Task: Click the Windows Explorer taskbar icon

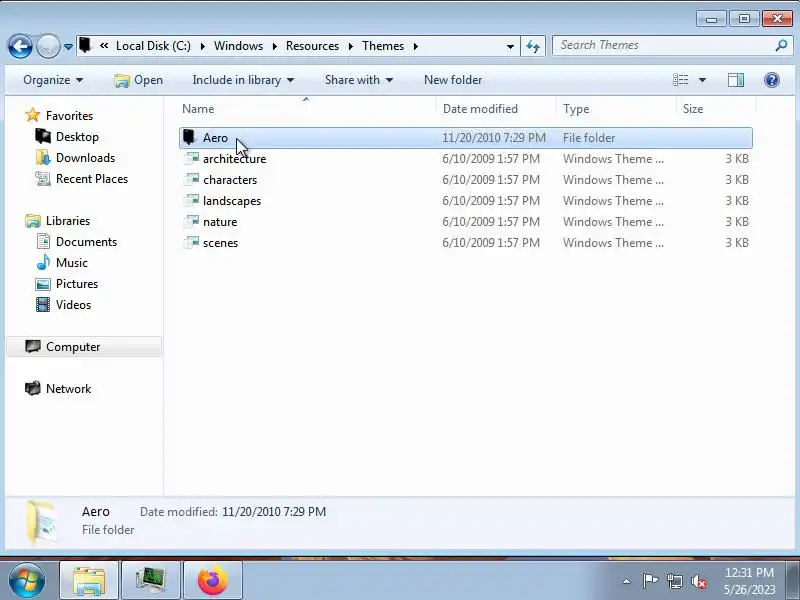Action: coord(89,581)
